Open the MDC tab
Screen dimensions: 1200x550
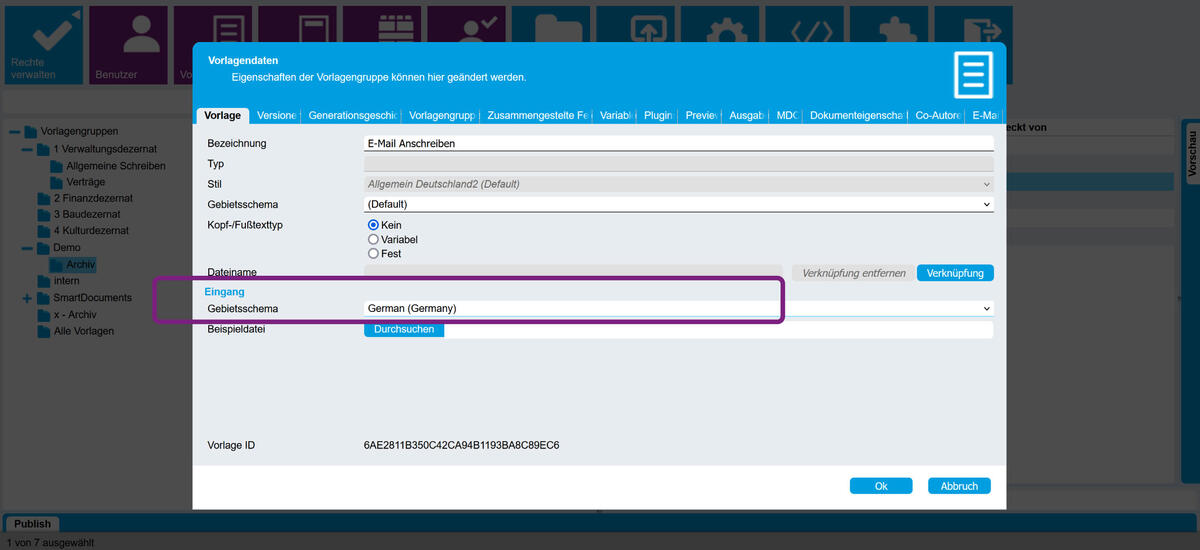pos(787,116)
